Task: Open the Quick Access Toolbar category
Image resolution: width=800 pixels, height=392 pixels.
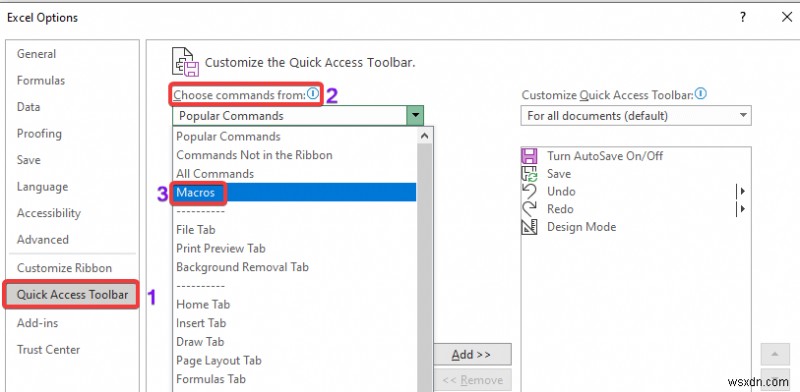Action: point(72,295)
